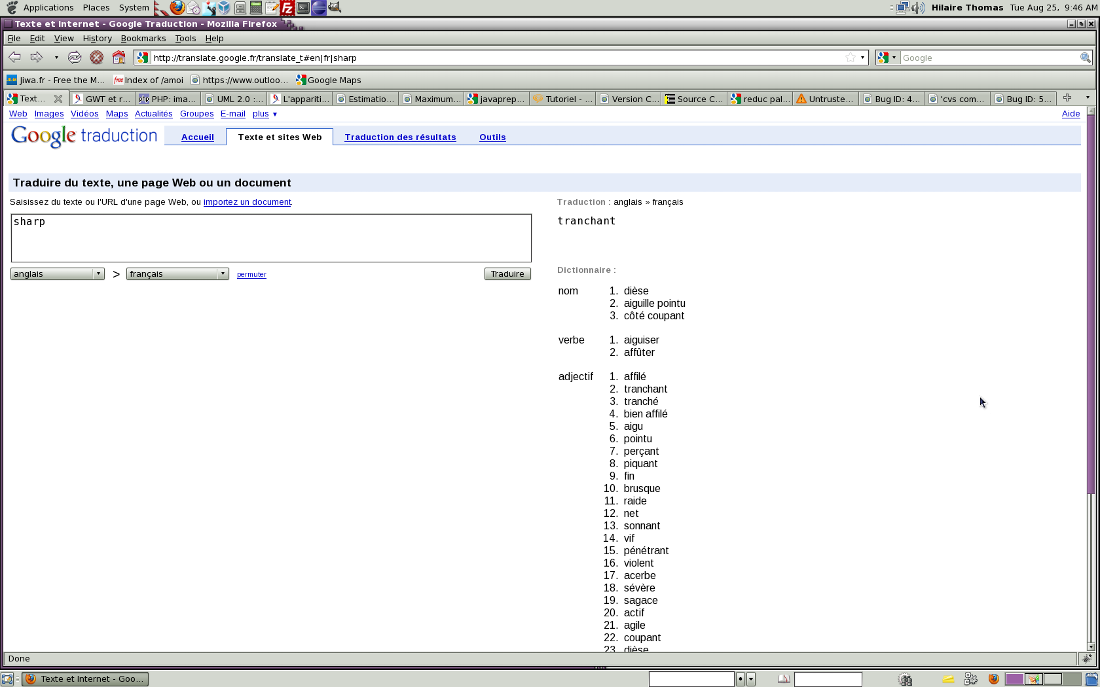Click the 'permuter' swap languages link
1100x687 pixels.
[251, 274]
